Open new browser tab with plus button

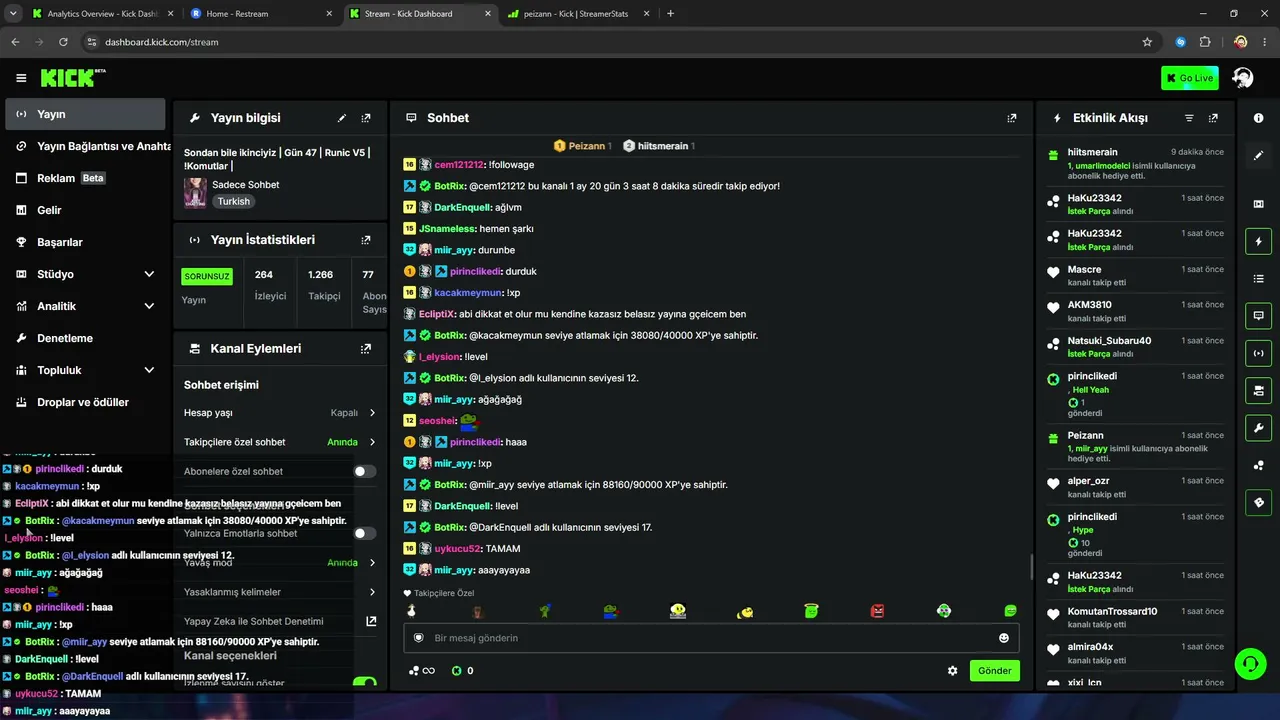[x=670, y=14]
